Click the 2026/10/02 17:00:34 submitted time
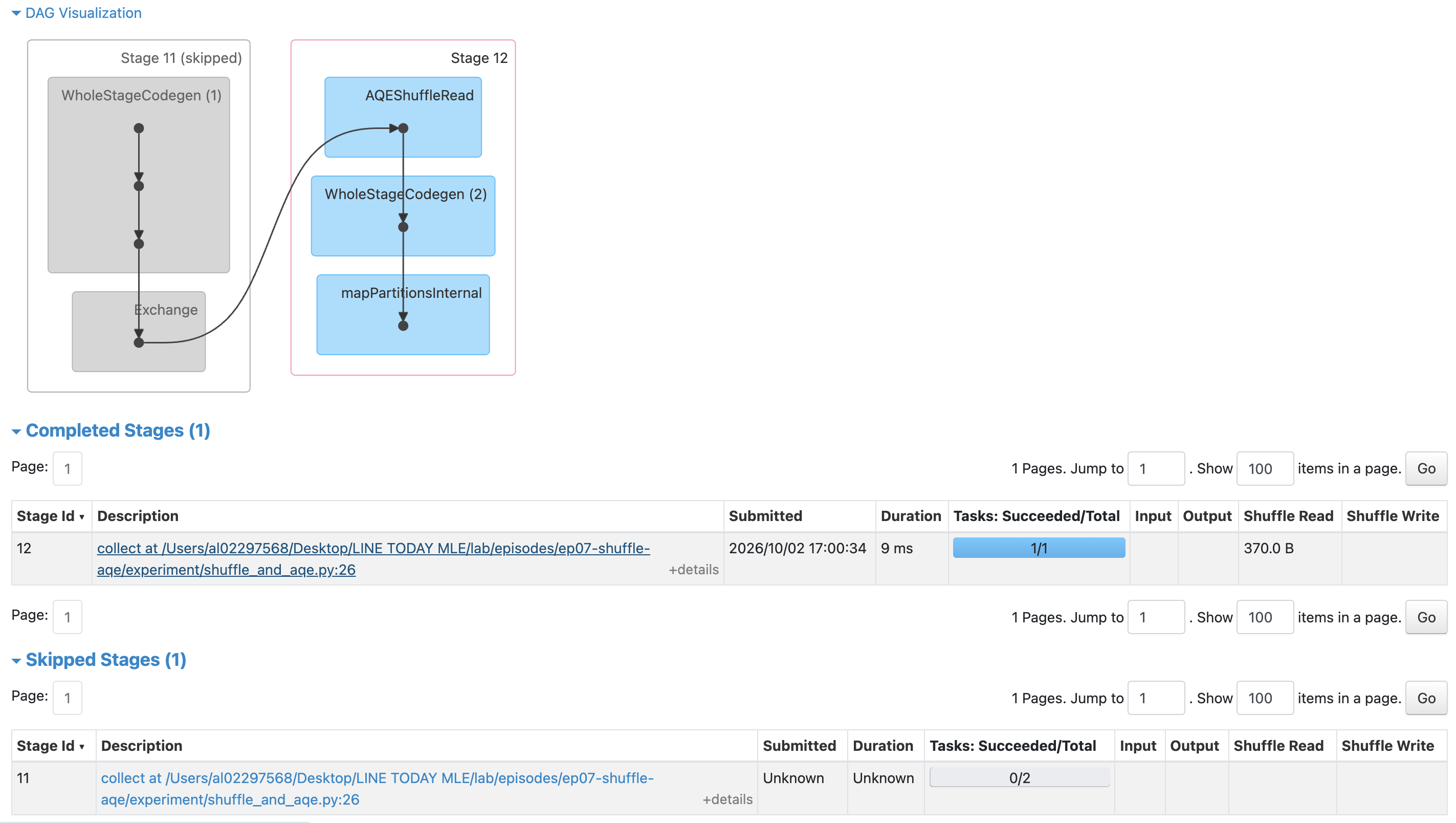This screenshot has height=823, width=1456. (798, 548)
